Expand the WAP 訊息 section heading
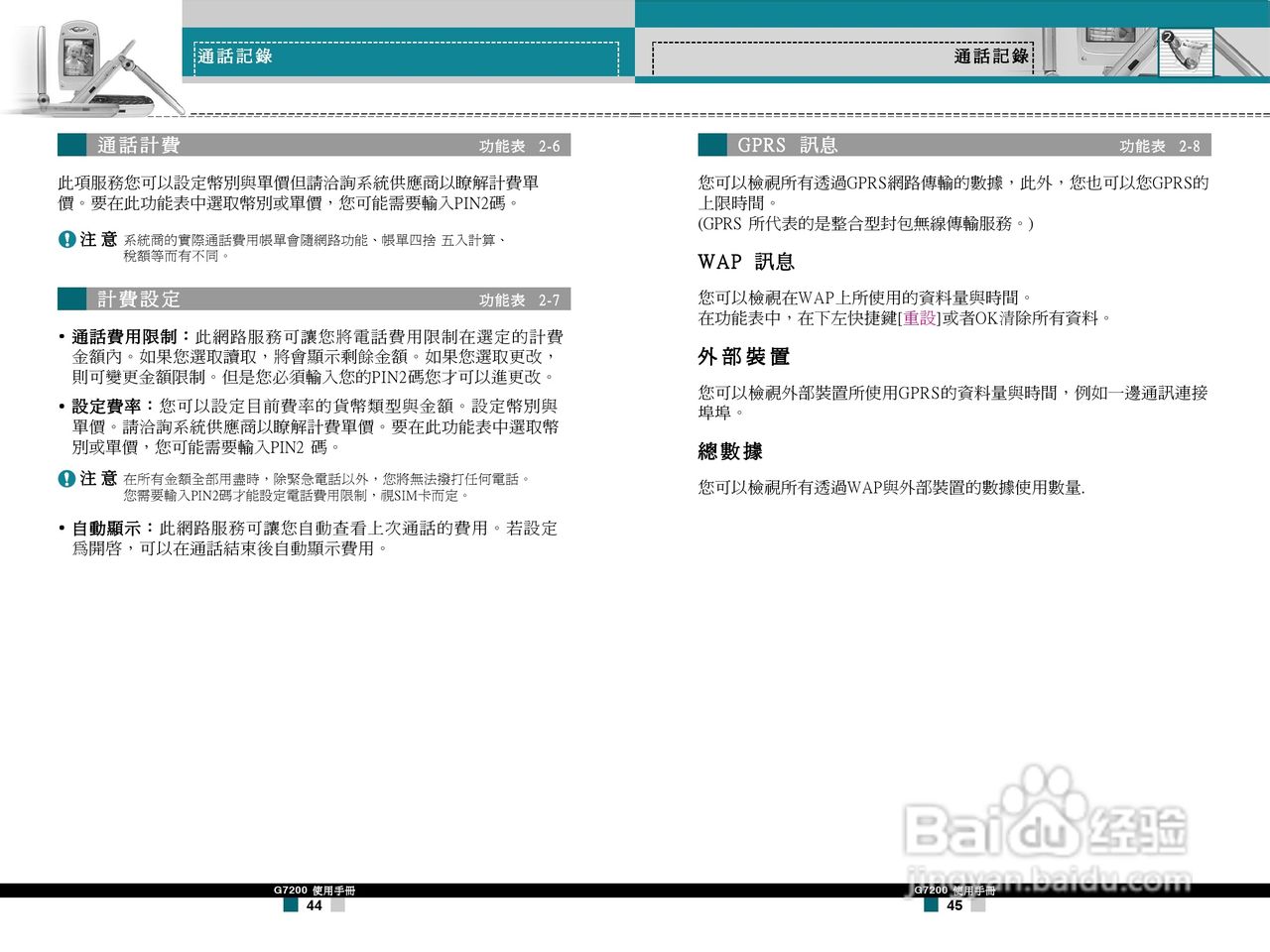1270x952 pixels. tap(748, 262)
